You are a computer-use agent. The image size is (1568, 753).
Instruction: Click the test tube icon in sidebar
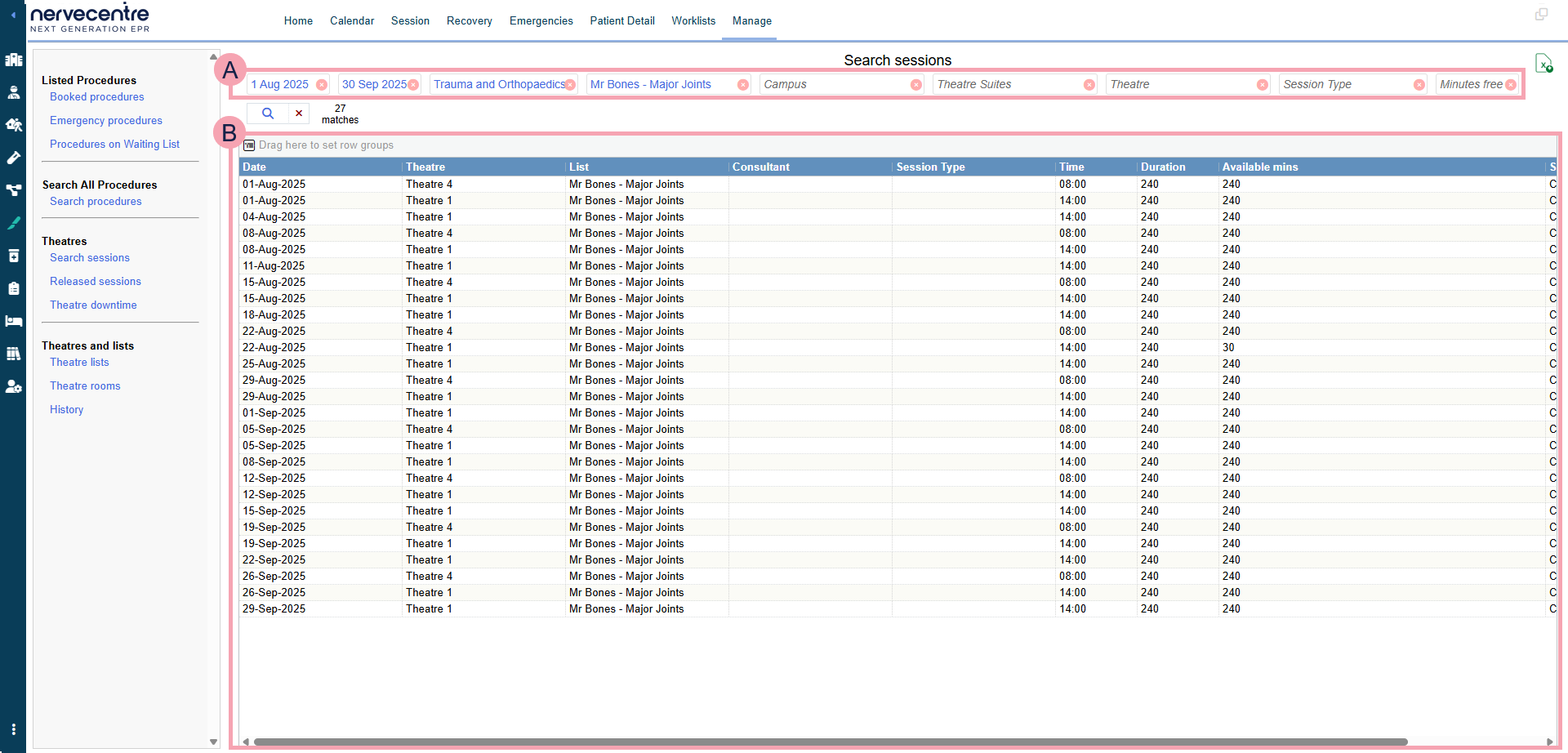[14, 158]
